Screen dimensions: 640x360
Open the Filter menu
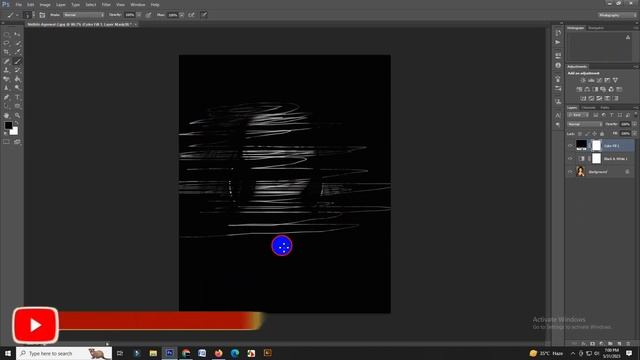[106, 4]
